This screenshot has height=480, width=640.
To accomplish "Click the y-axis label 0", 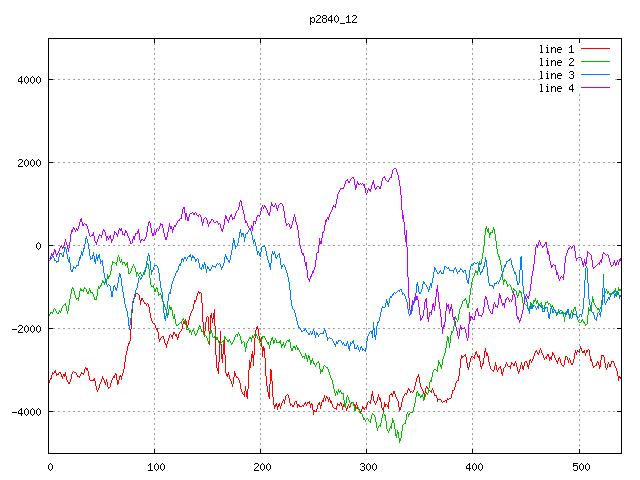I will tap(38, 246).
